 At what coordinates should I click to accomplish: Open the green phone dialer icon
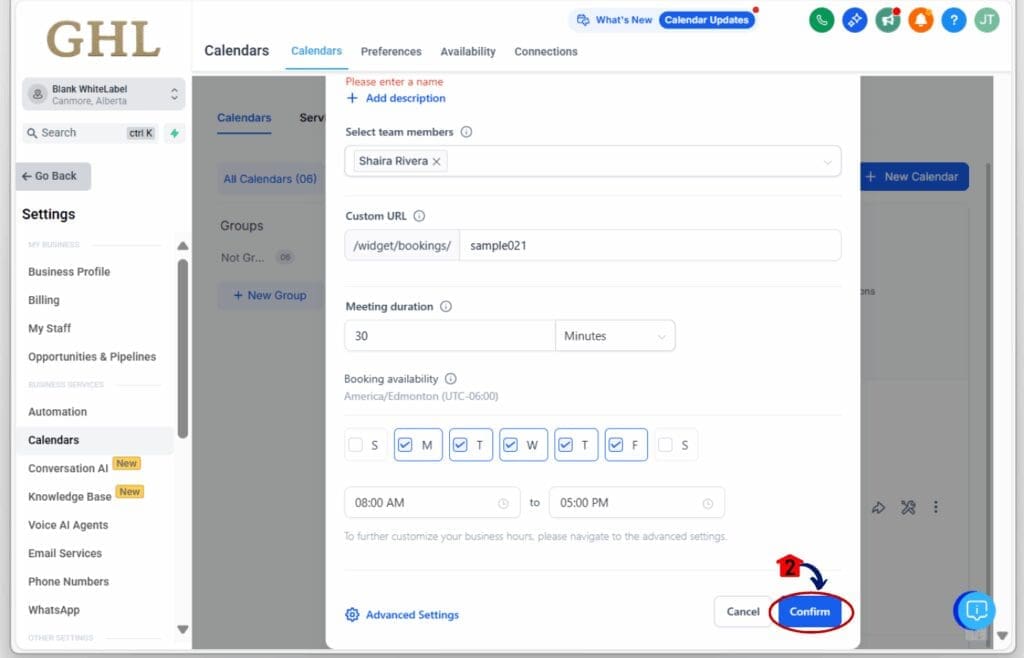[822, 20]
